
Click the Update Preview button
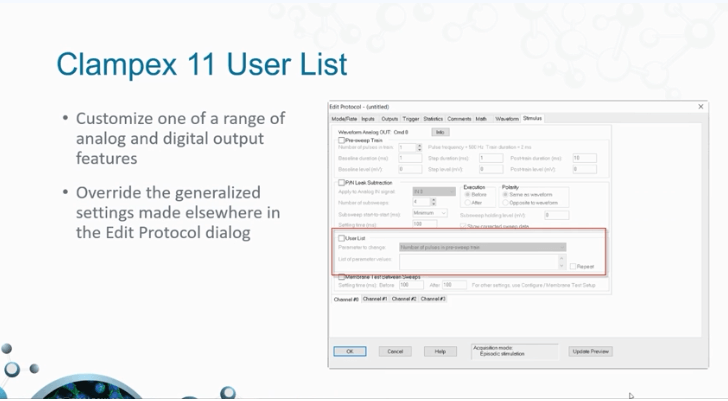[x=591, y=351]
